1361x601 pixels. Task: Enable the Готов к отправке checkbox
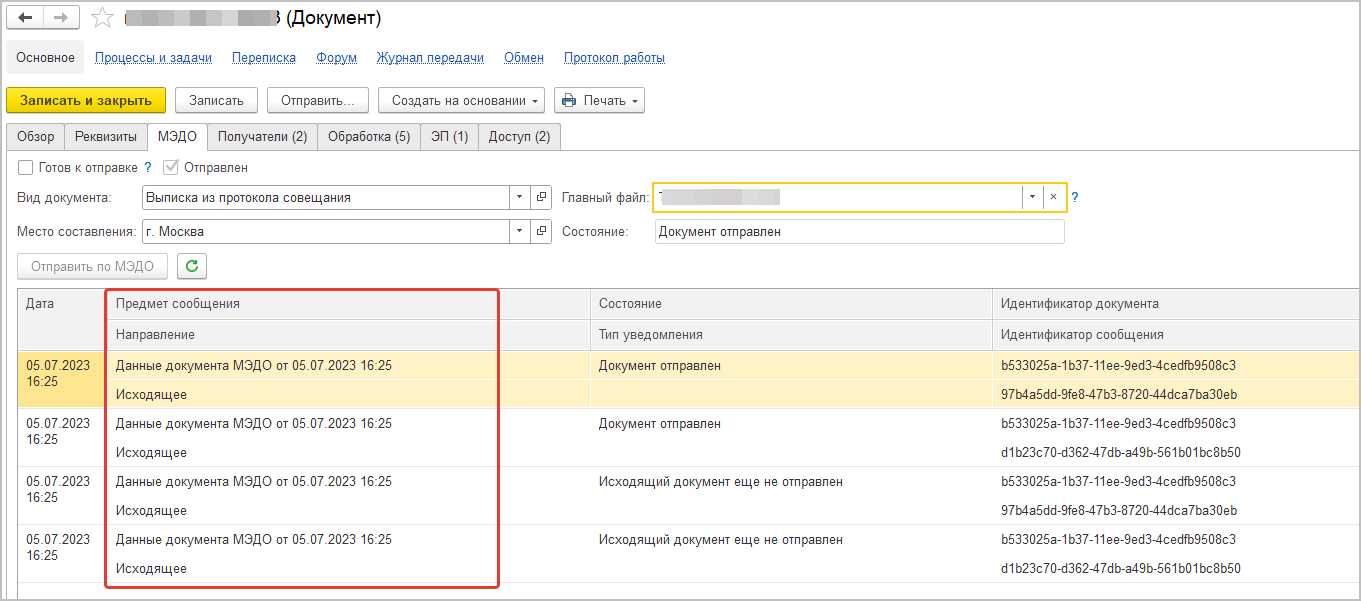coord(26,168)
